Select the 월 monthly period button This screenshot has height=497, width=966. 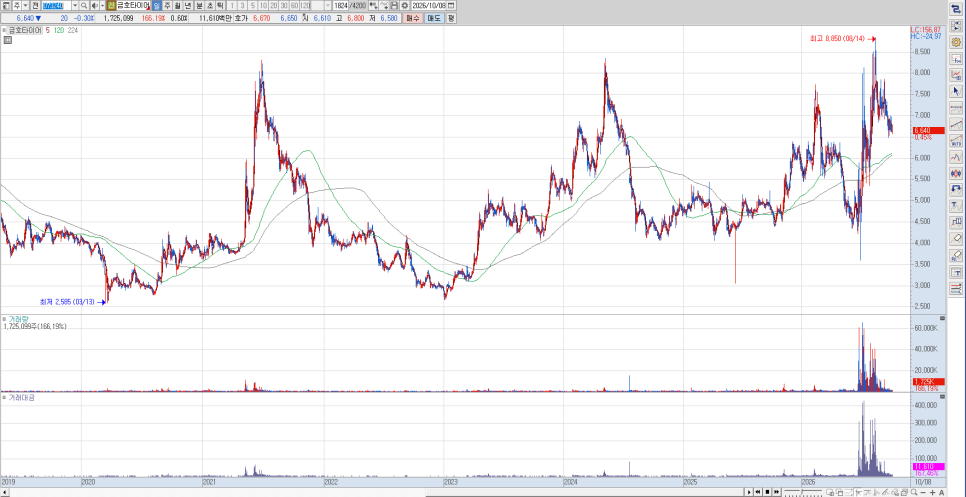[177, 5]
